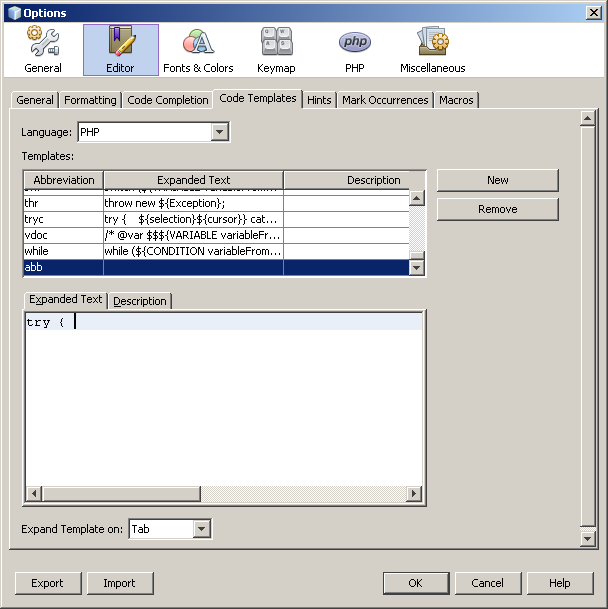Click the Remove template button

(x=497, y=209)
